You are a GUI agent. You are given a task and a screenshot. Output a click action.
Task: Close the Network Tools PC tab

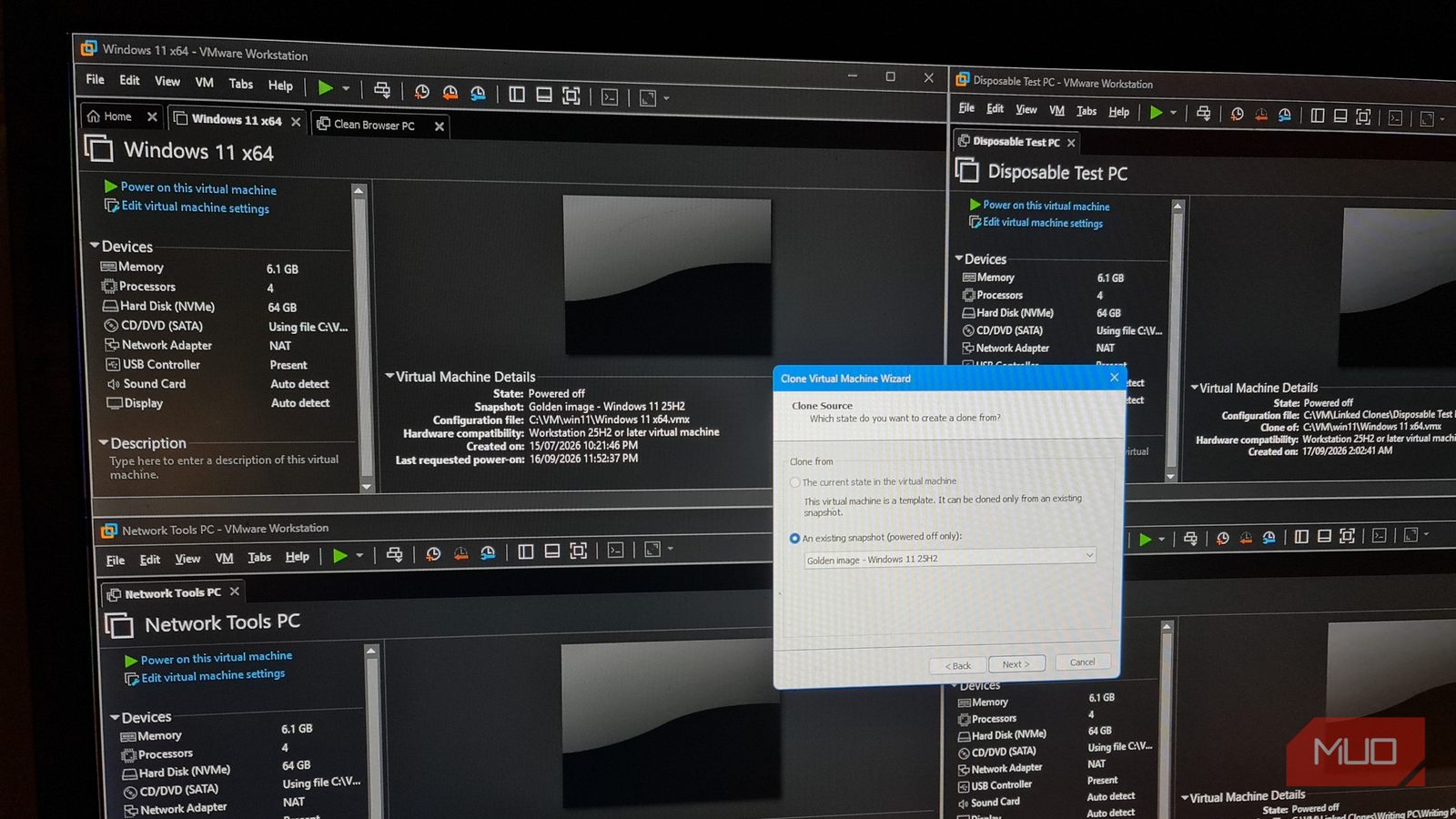click(235, 591)
